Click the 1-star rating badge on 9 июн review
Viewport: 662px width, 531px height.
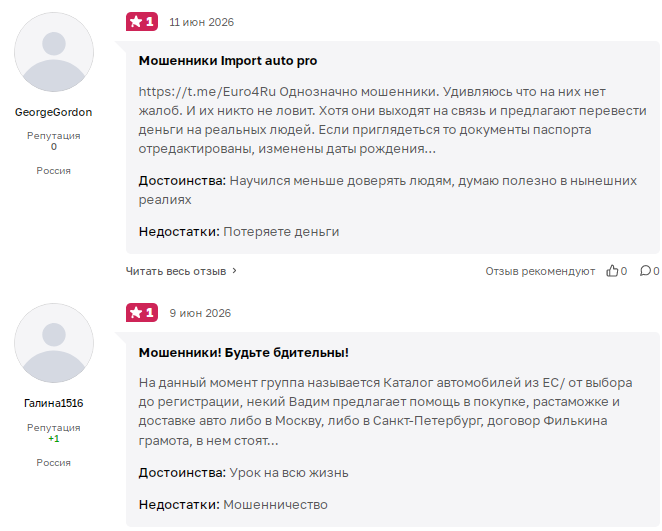coord(142,313)
